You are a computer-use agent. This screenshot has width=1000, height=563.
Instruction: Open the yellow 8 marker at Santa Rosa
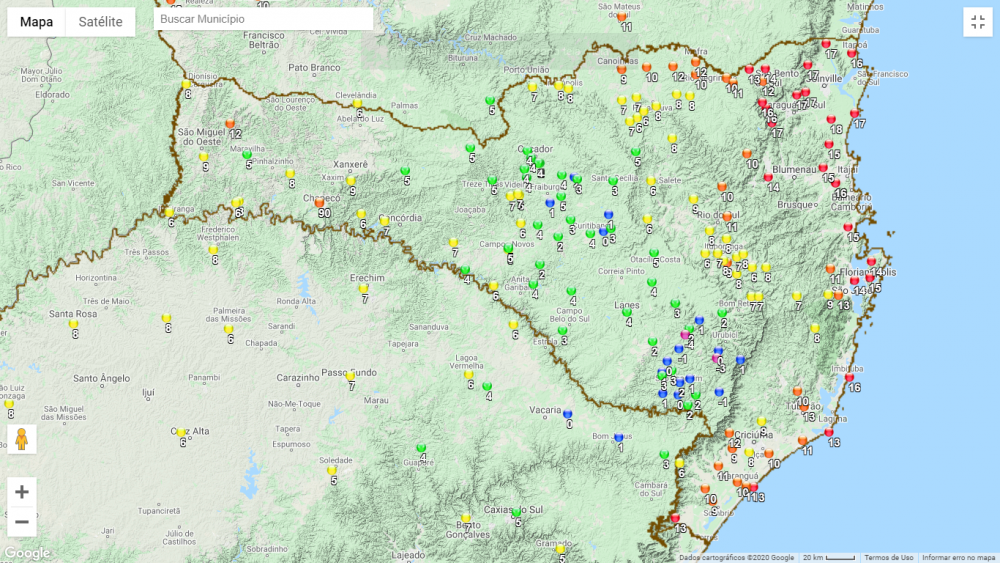(x=73, y=324)
